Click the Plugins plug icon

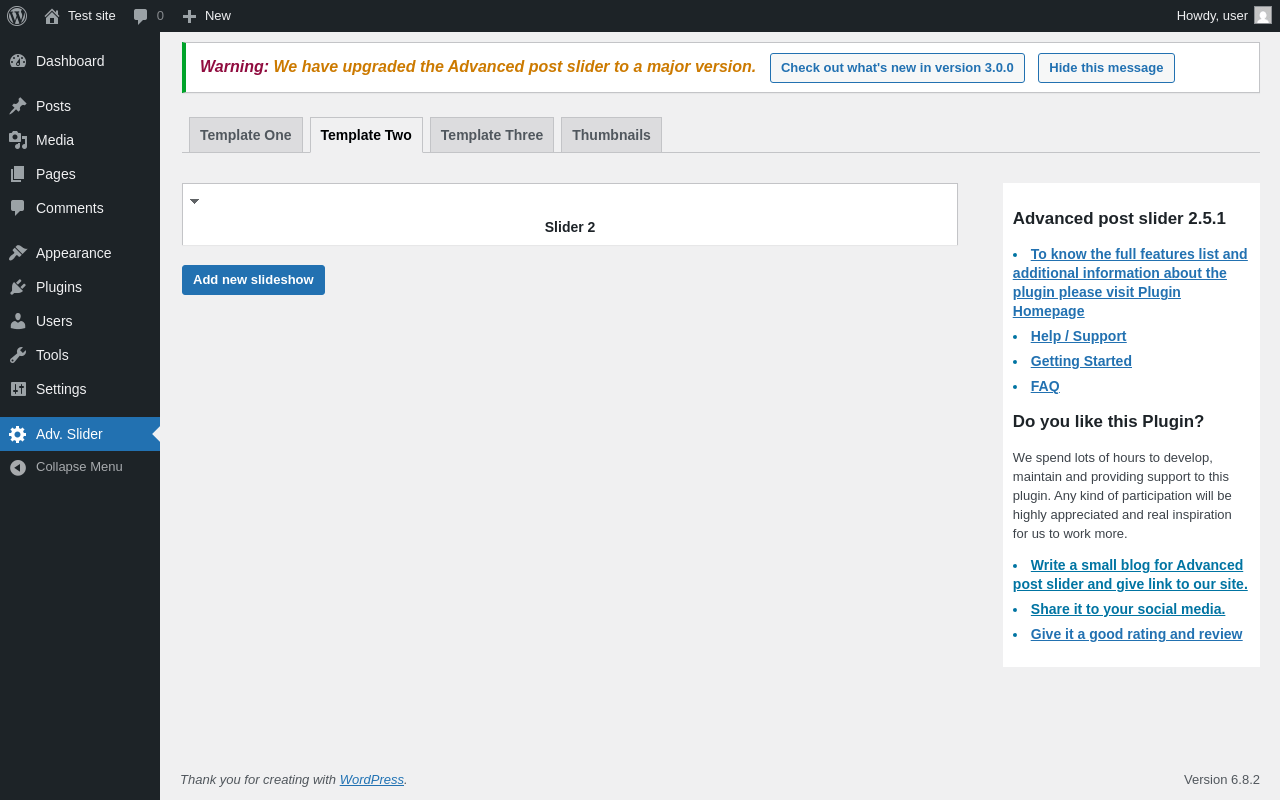[18, 287]
